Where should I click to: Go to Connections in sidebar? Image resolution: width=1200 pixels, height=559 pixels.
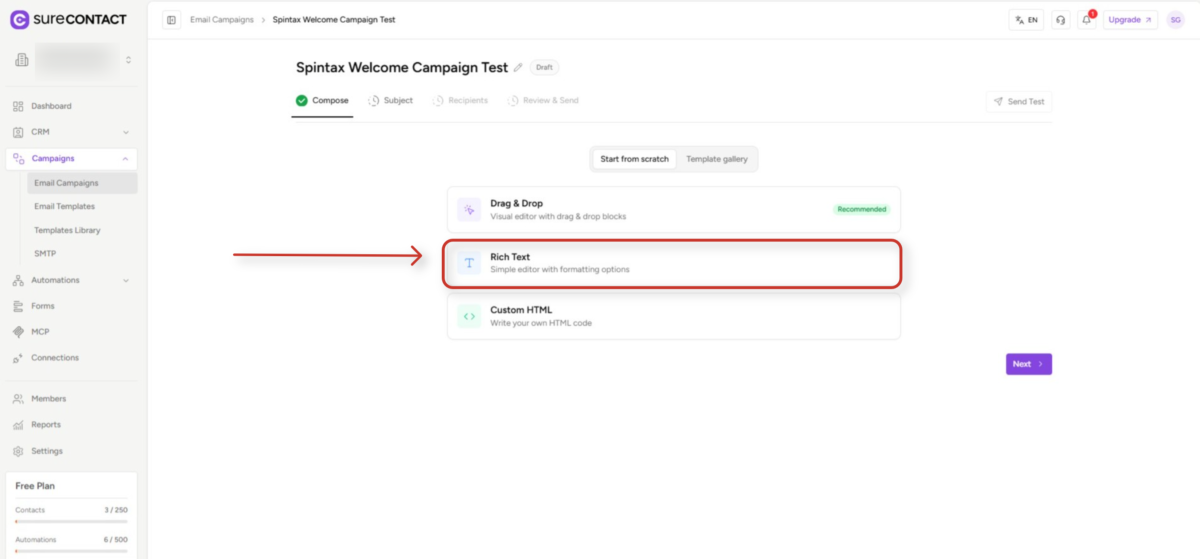tap(55, 358)
